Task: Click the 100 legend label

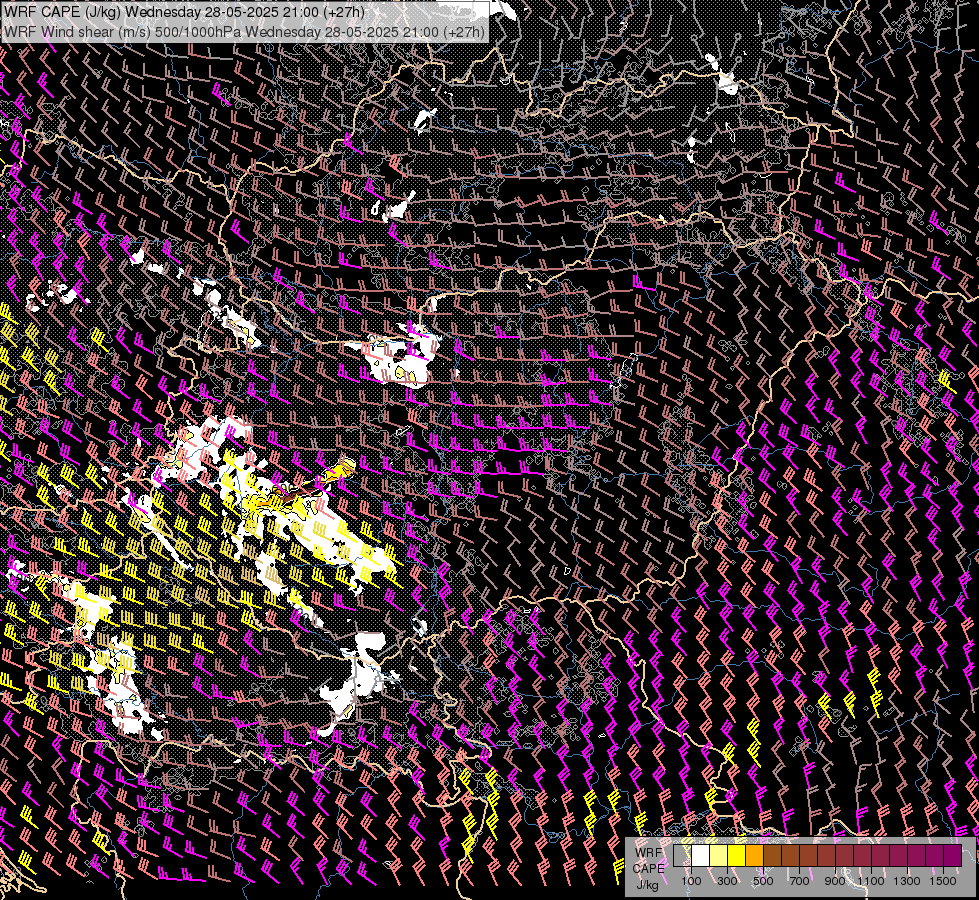Action: pos(691,881)
